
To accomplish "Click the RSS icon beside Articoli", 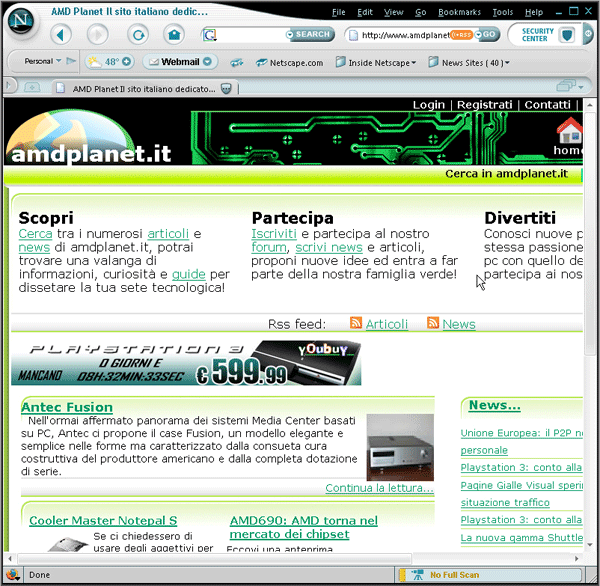I will coord(355,323).
